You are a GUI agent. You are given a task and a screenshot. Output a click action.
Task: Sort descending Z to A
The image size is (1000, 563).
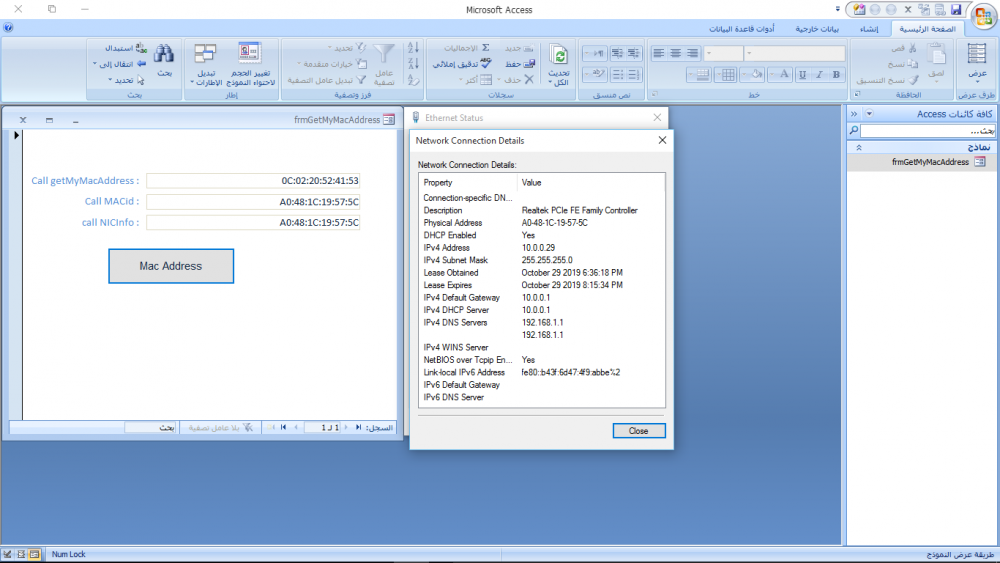click(413, 64)
